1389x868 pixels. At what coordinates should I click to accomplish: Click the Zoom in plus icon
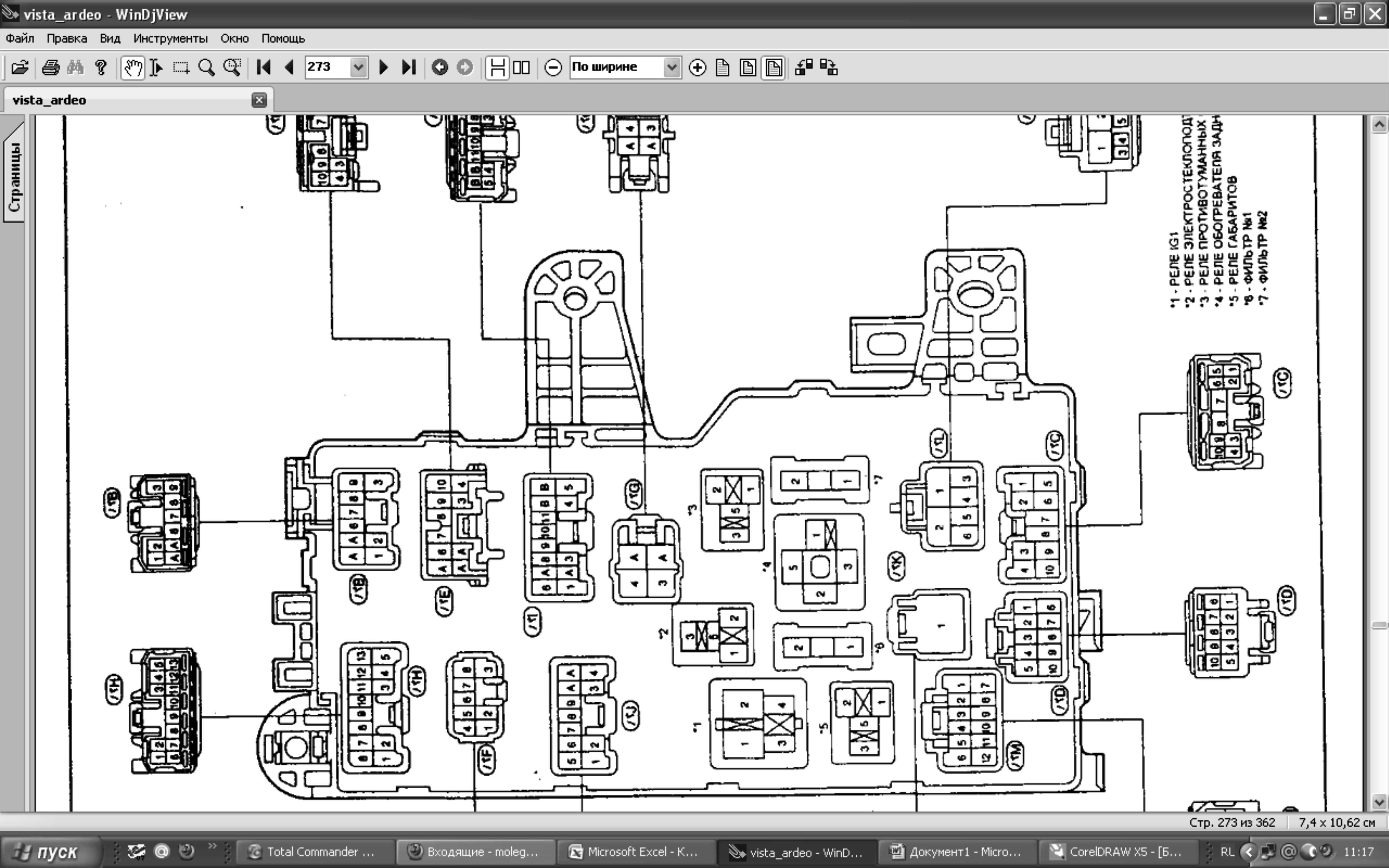(x=697, y=68)
